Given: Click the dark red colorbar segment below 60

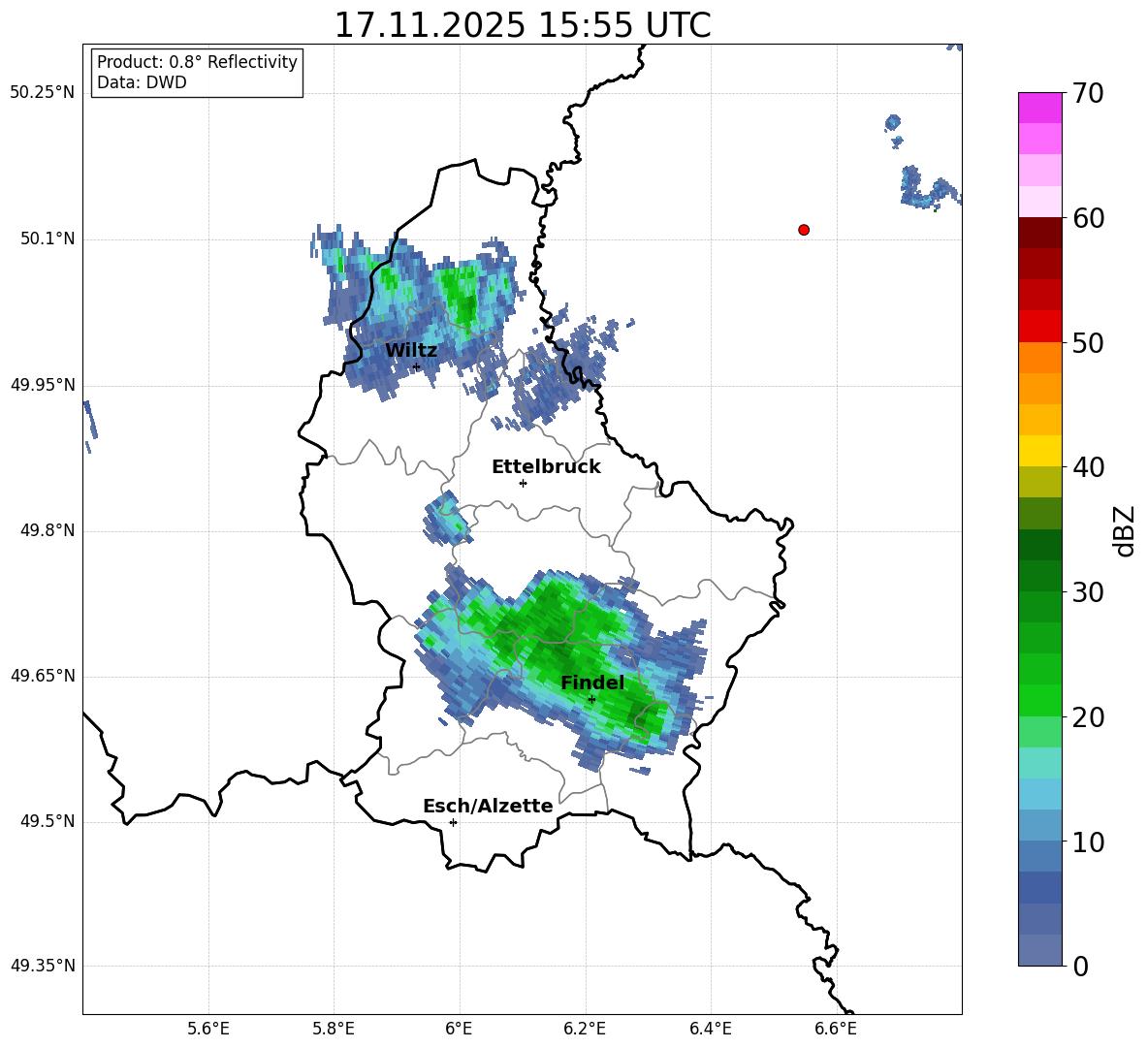Looking at the screenshot, I should click(x=1039, y=233).
